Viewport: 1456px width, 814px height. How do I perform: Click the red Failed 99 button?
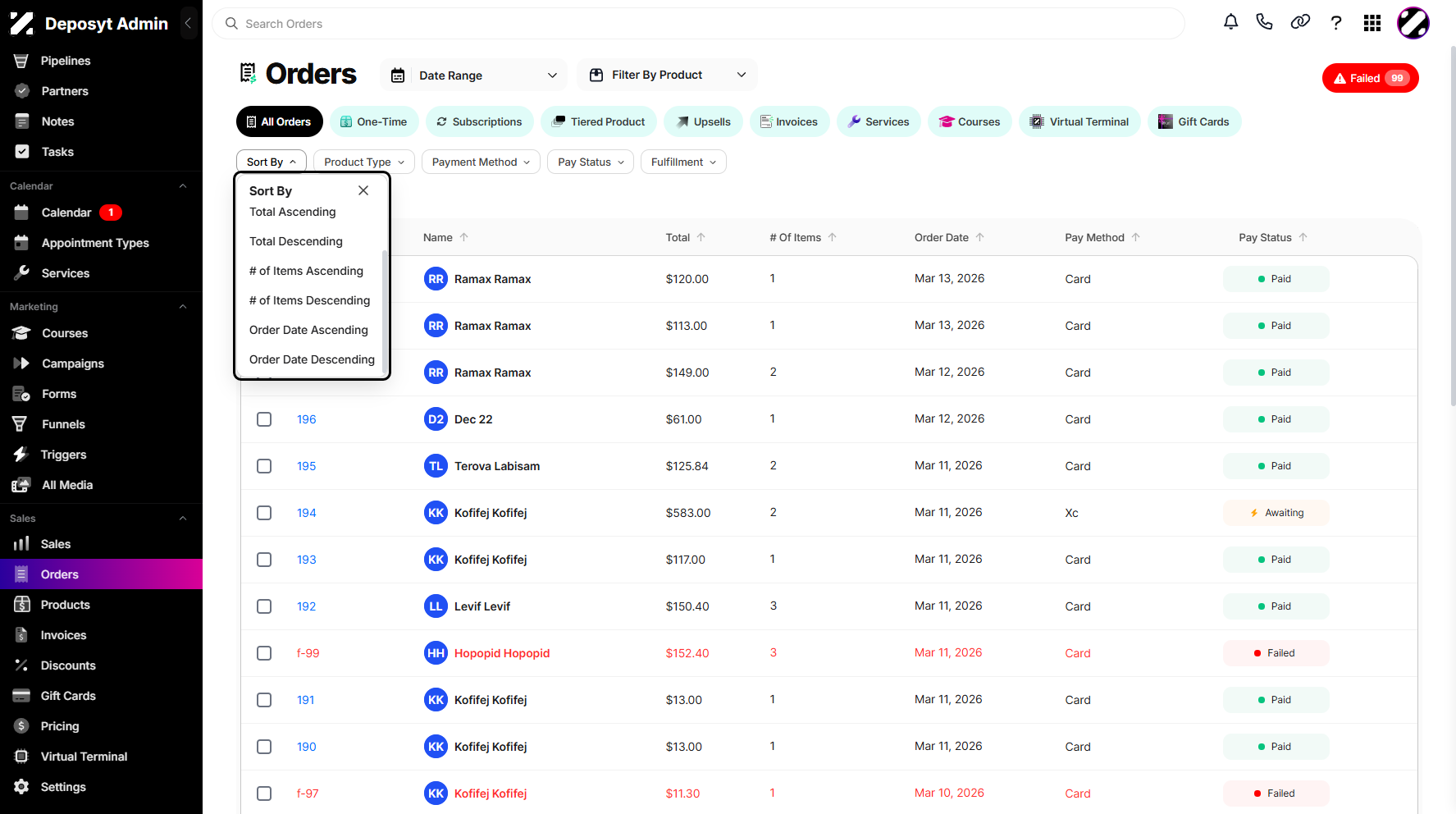pos(1371,78)
